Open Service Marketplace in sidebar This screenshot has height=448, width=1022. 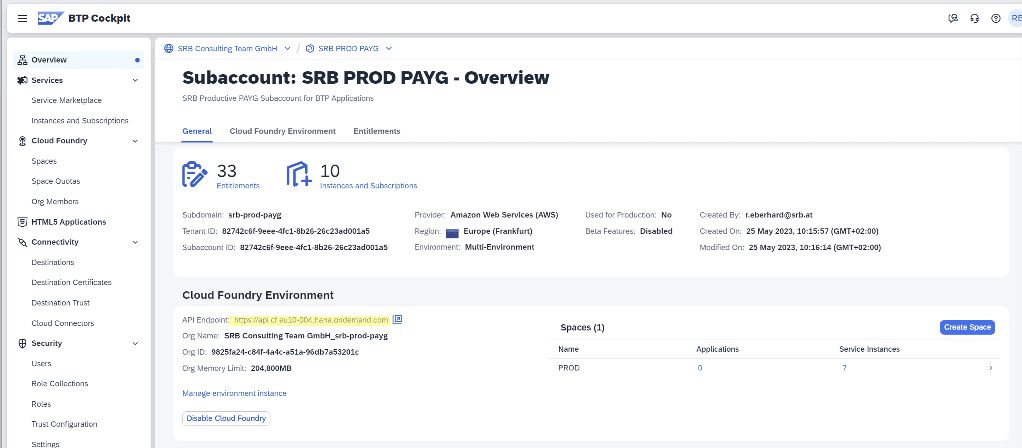coord(66,100)
